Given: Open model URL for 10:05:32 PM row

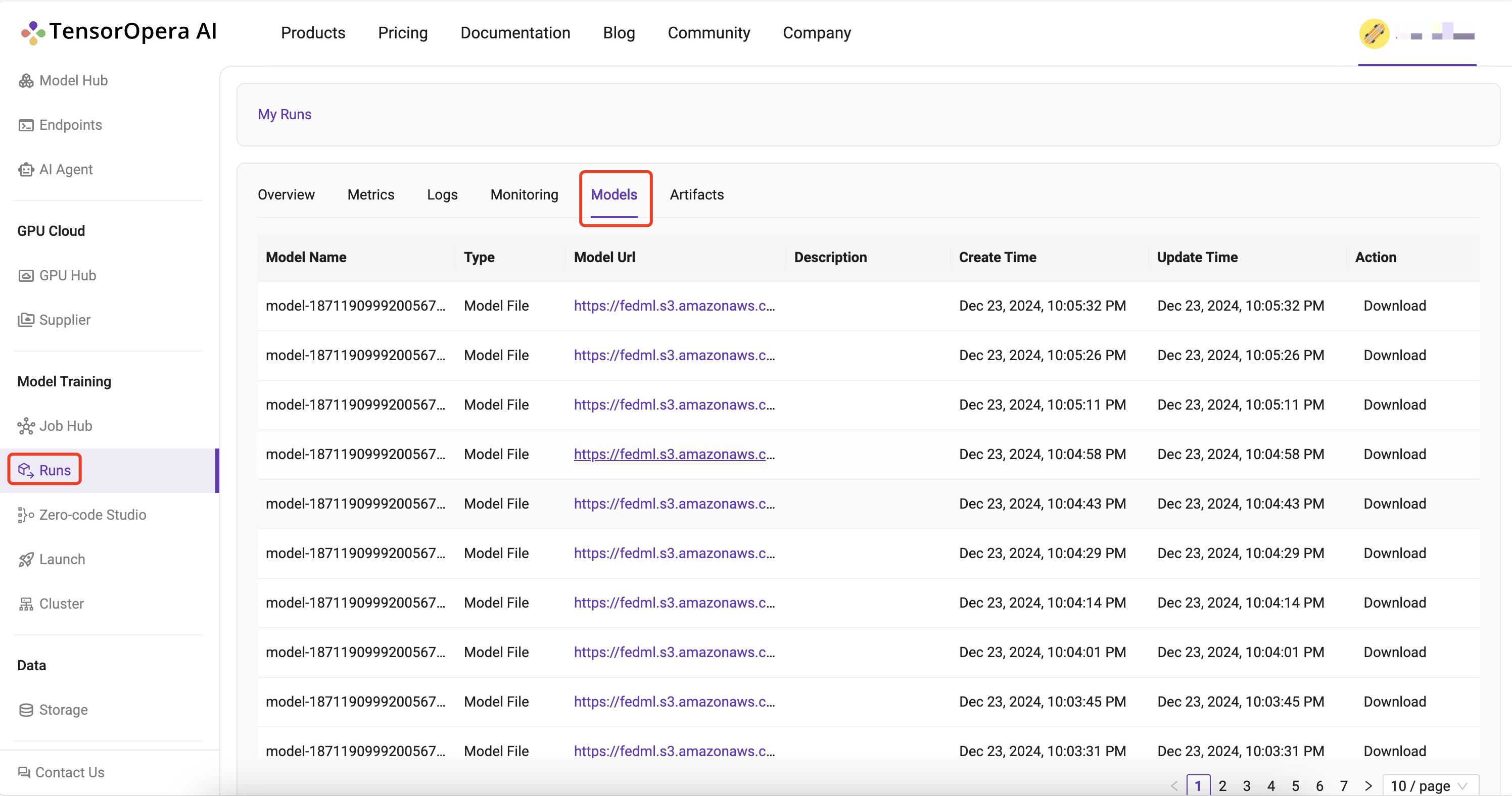Looking at the screenshot, I should click(675, 306).
